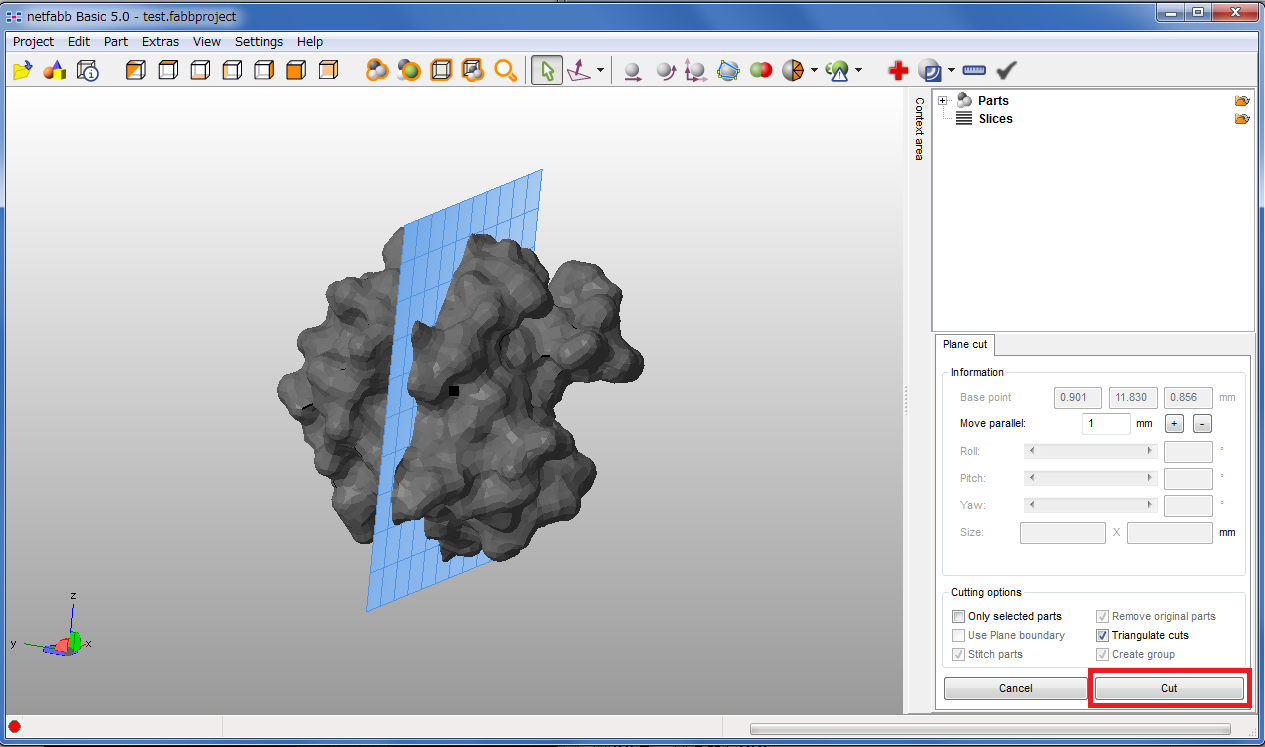Cancel the plane cut operation
1265x747 pixels.
click(1015, 688)
